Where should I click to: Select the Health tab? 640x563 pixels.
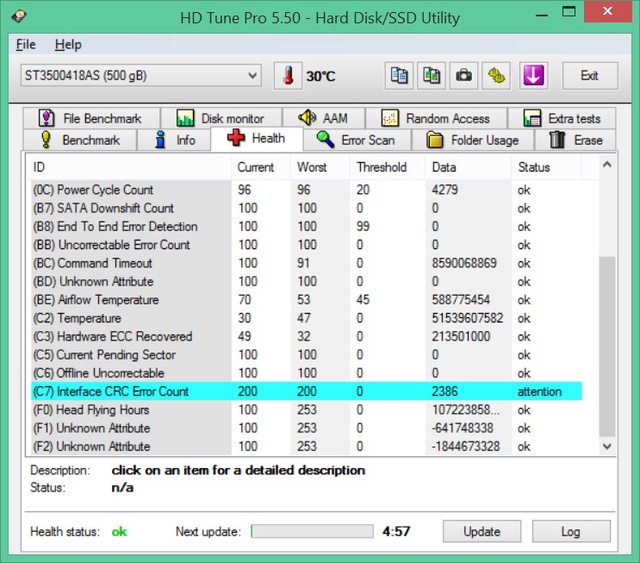pos(257,138)
